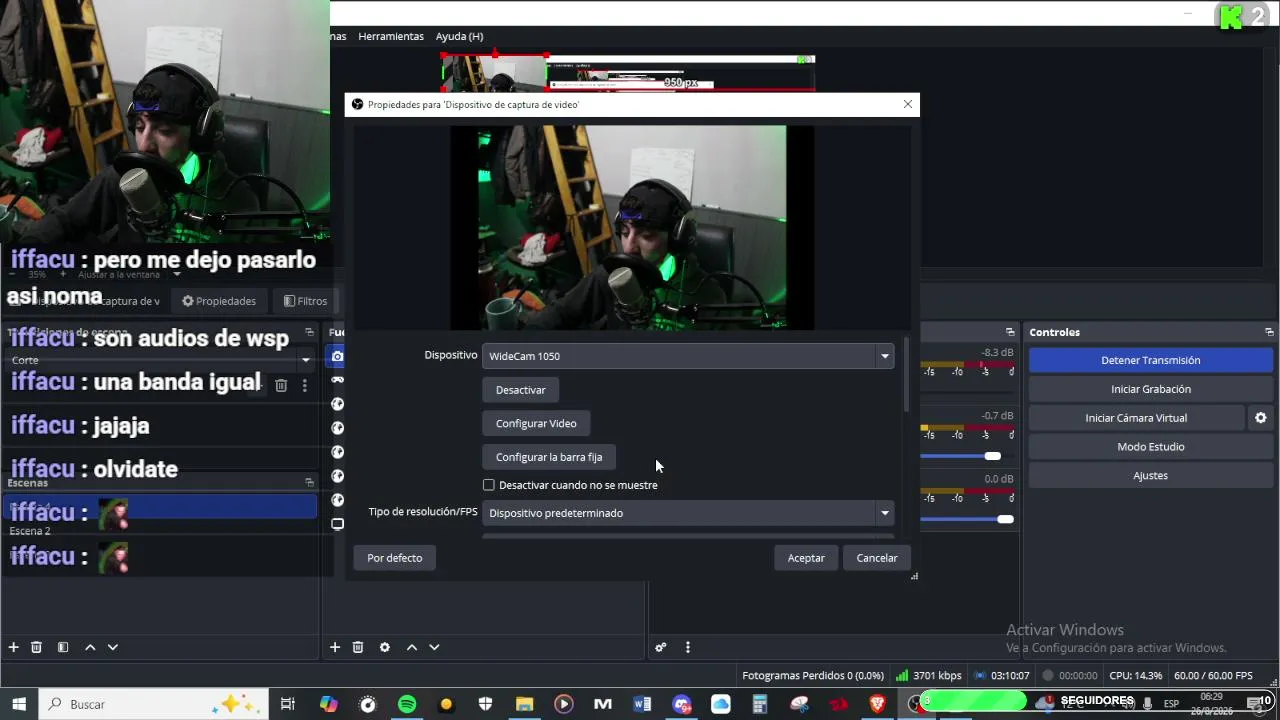Open File Explorer from the taskbar
The width and height of the screenshot is (1280, 720).
pos(524,704)
